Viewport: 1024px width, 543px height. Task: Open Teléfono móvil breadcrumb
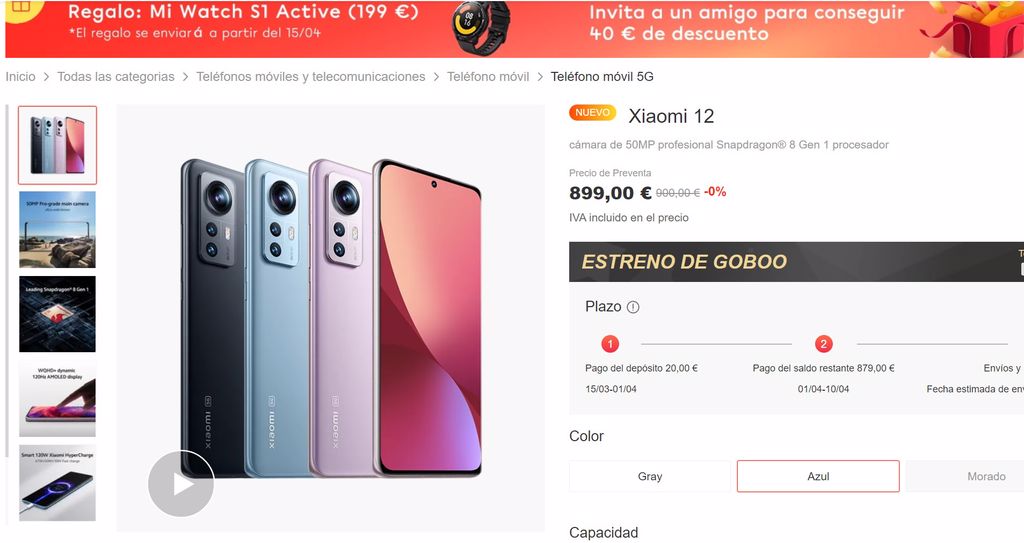488,76
